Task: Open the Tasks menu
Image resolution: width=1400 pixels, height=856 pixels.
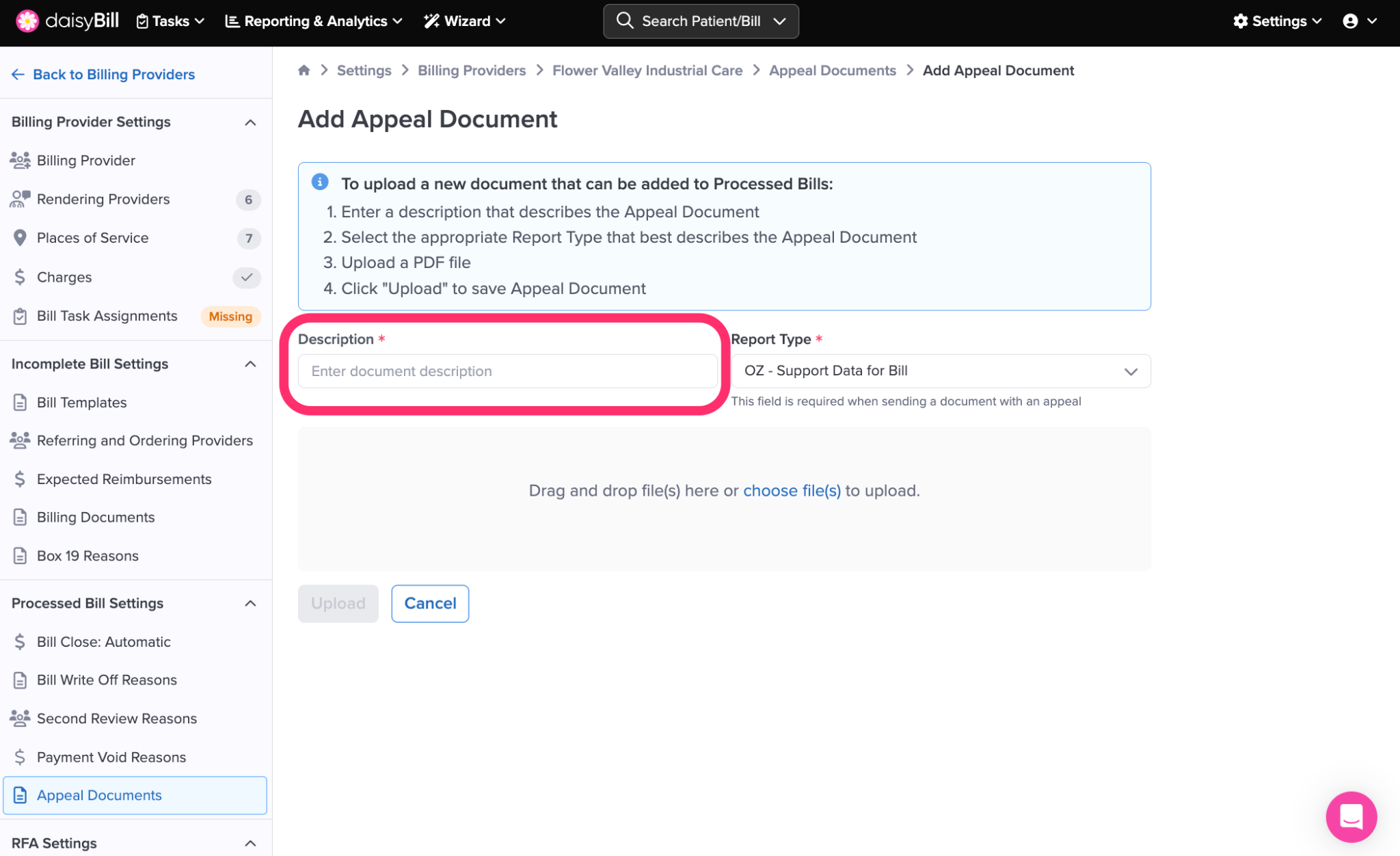Action: coord(170,21)
